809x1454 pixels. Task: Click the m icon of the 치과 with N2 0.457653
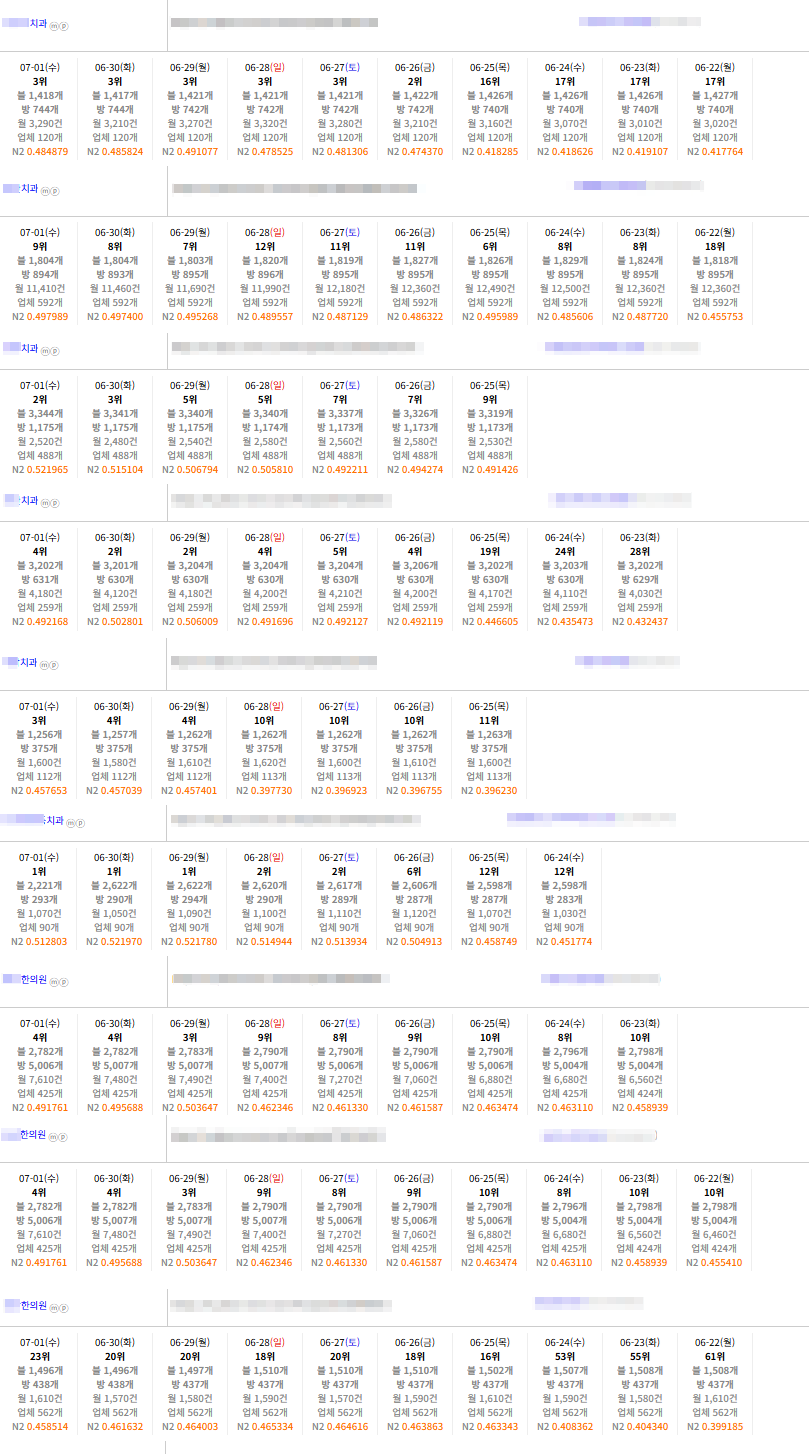point(46,664)
